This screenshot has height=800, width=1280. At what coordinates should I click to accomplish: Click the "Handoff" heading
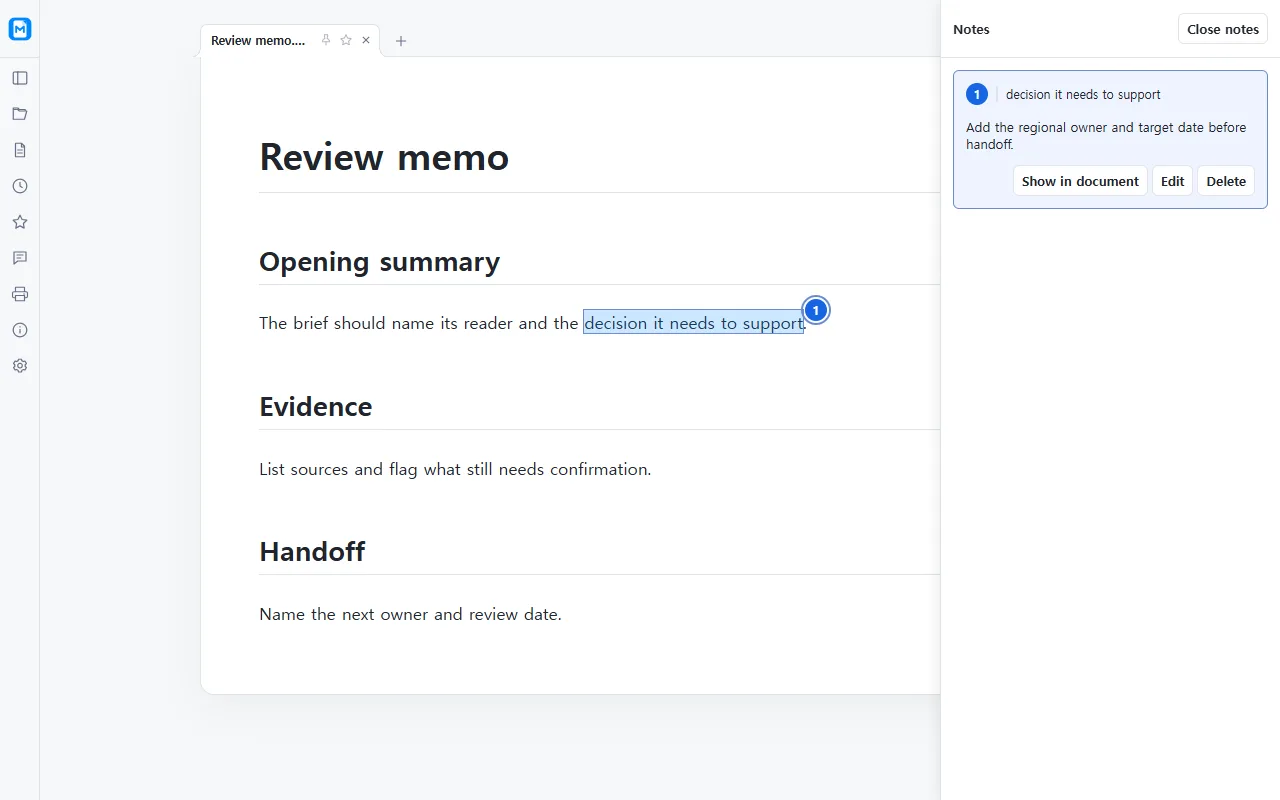point(312,552)
